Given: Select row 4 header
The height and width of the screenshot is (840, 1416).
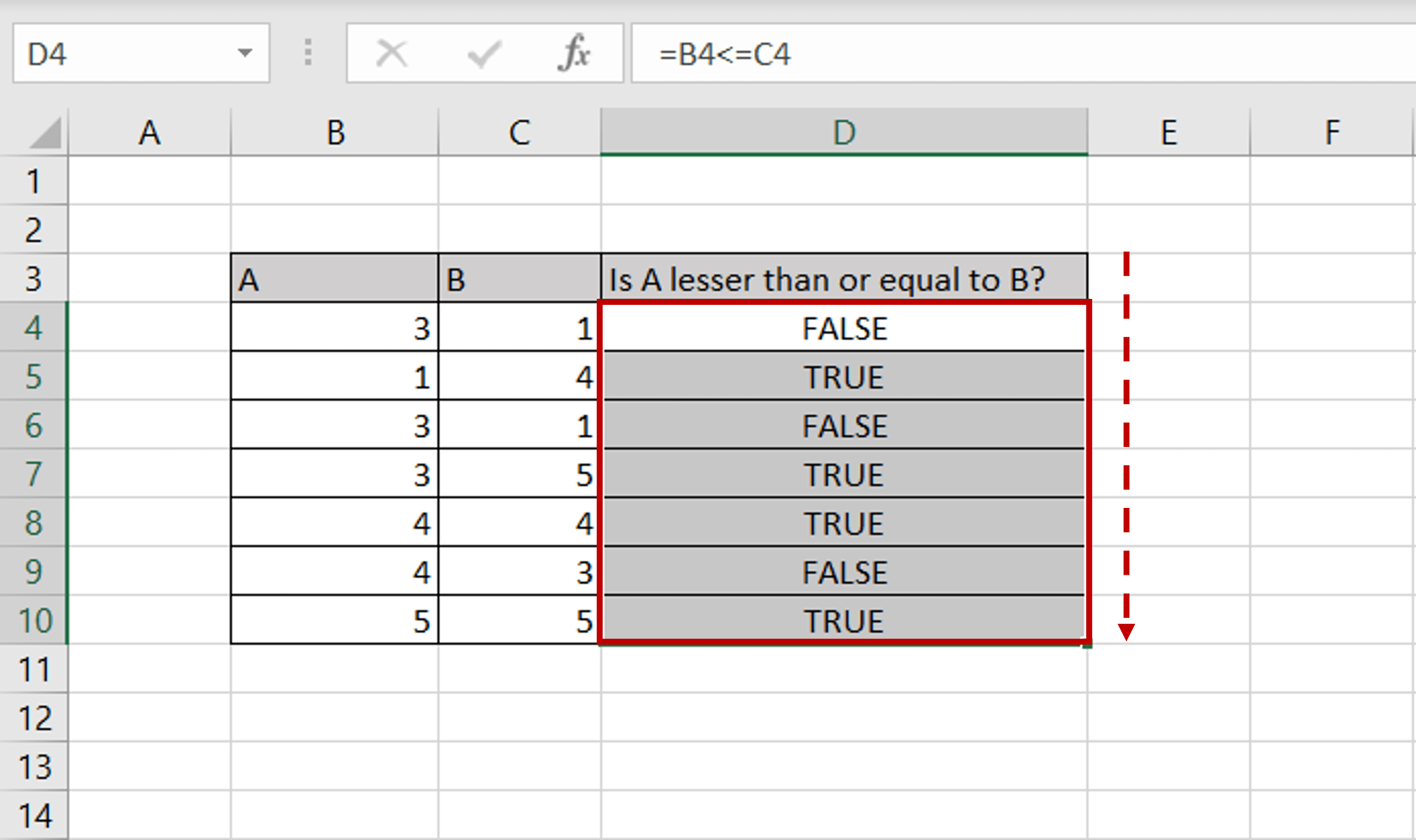Looking at the screenshot, I should tap(34, 327).
